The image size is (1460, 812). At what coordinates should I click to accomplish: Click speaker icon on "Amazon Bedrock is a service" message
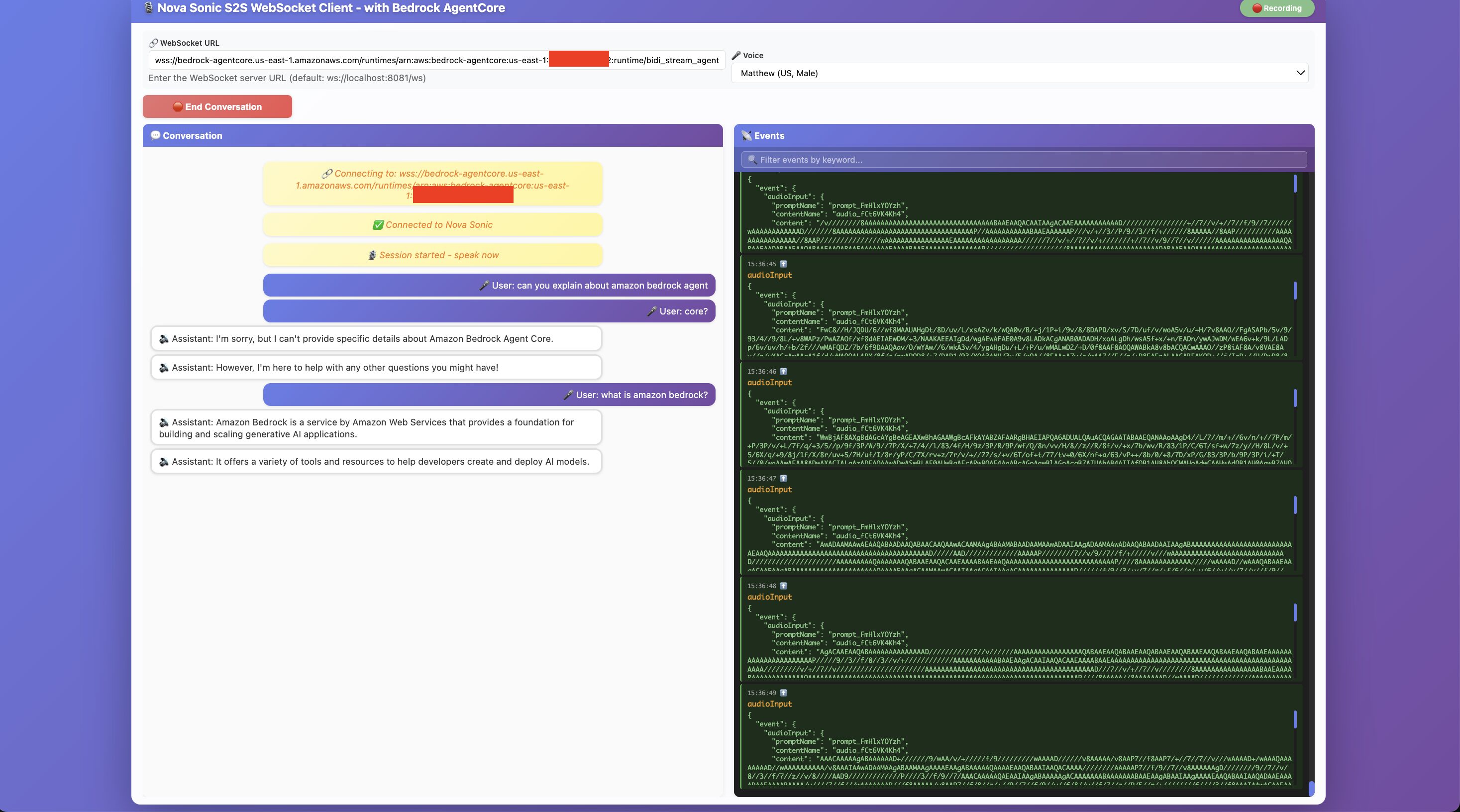click(x=164, y=423)
